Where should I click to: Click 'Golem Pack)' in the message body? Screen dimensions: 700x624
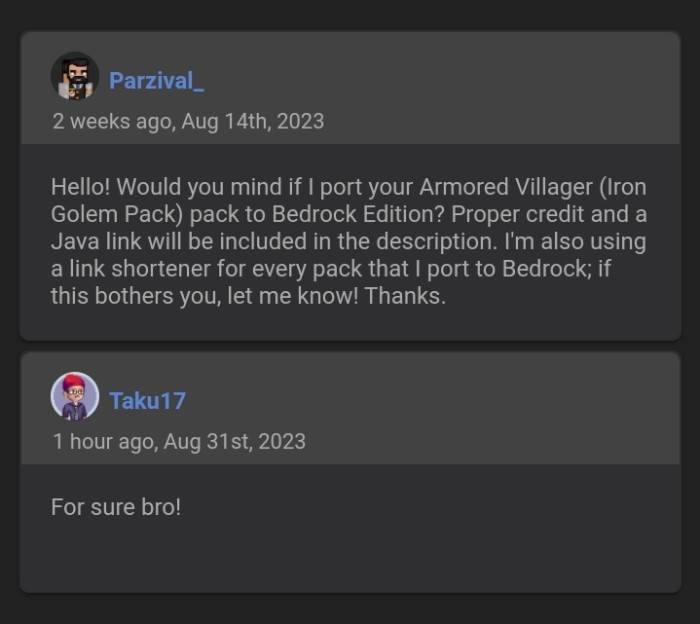(117, 214)
